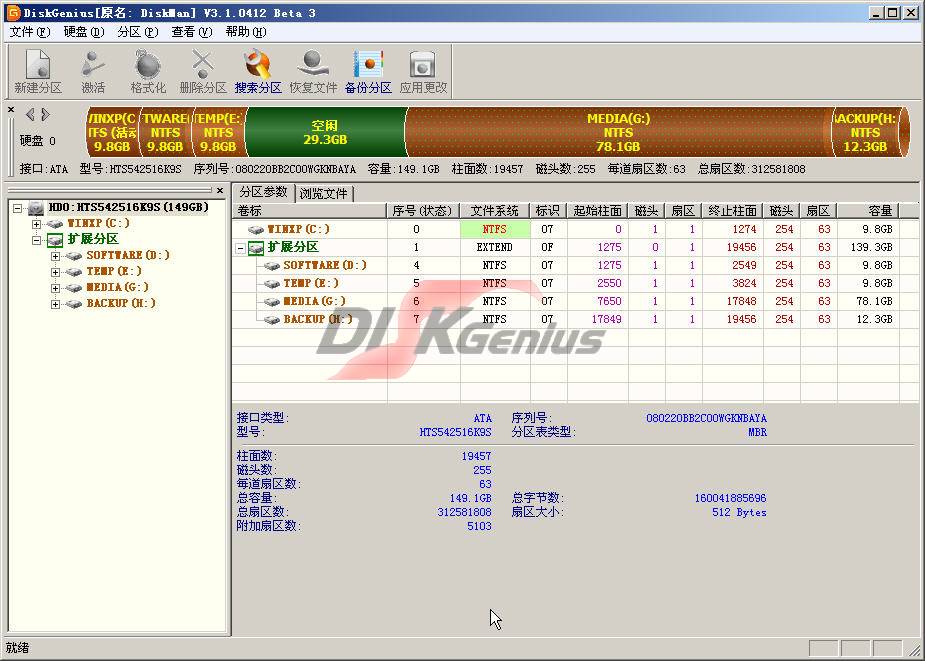Expand the MEDIA (G:) node in tree
This screenshot has height=661, width=925.
[x=55, y=288]
